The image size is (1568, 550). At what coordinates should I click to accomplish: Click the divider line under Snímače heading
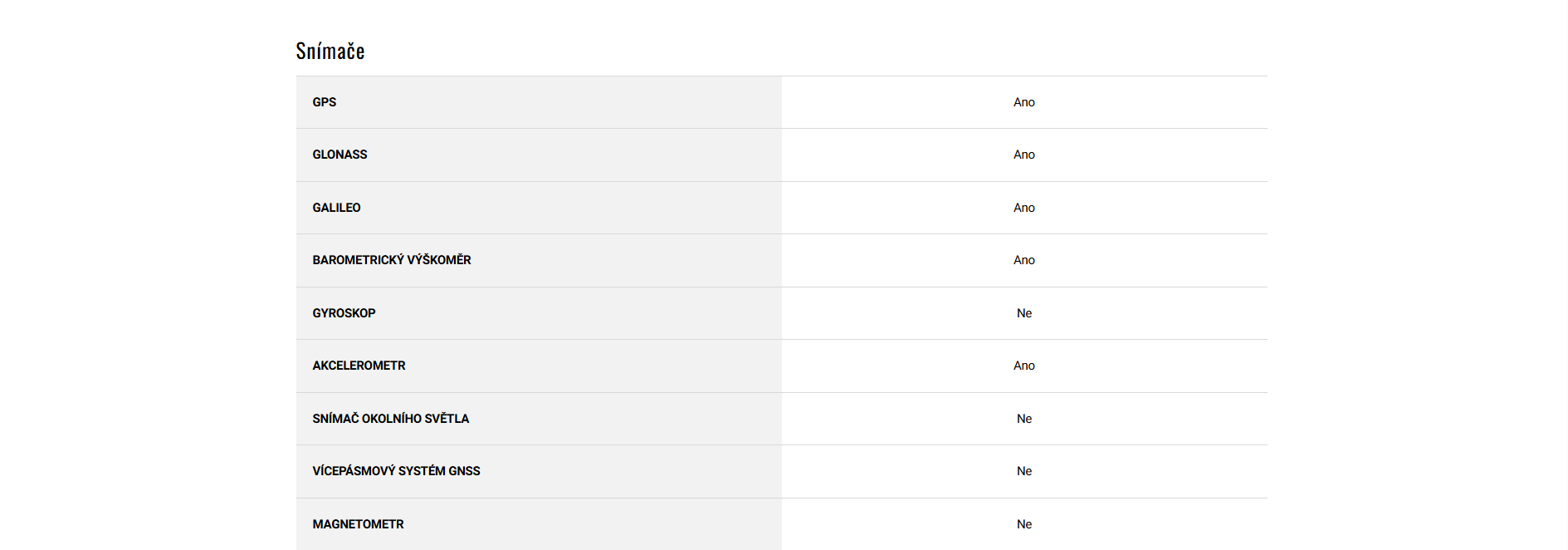[781, 76]
